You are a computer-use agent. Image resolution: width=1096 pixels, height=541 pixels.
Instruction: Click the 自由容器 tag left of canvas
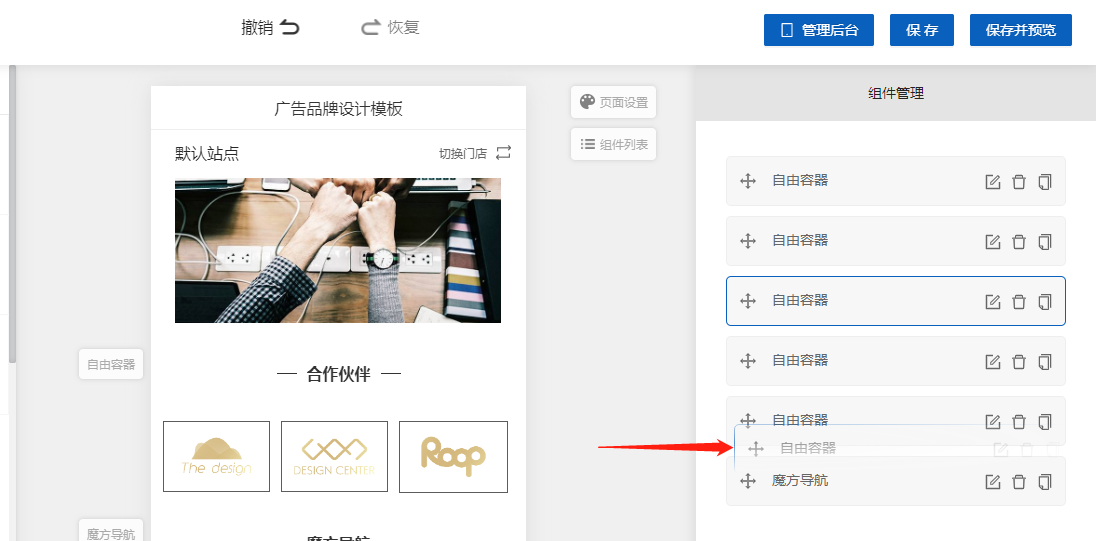pos(111,364)
